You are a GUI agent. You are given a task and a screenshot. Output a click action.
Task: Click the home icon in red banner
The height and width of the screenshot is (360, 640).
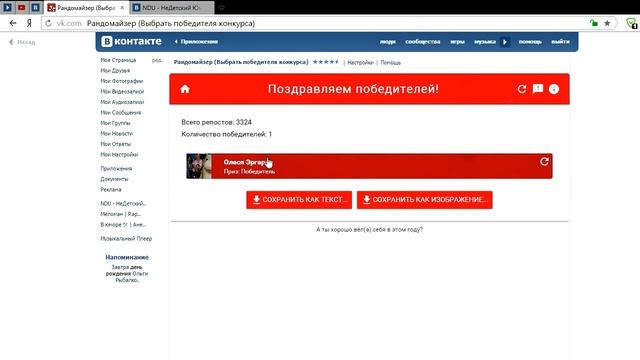(185, 89)
